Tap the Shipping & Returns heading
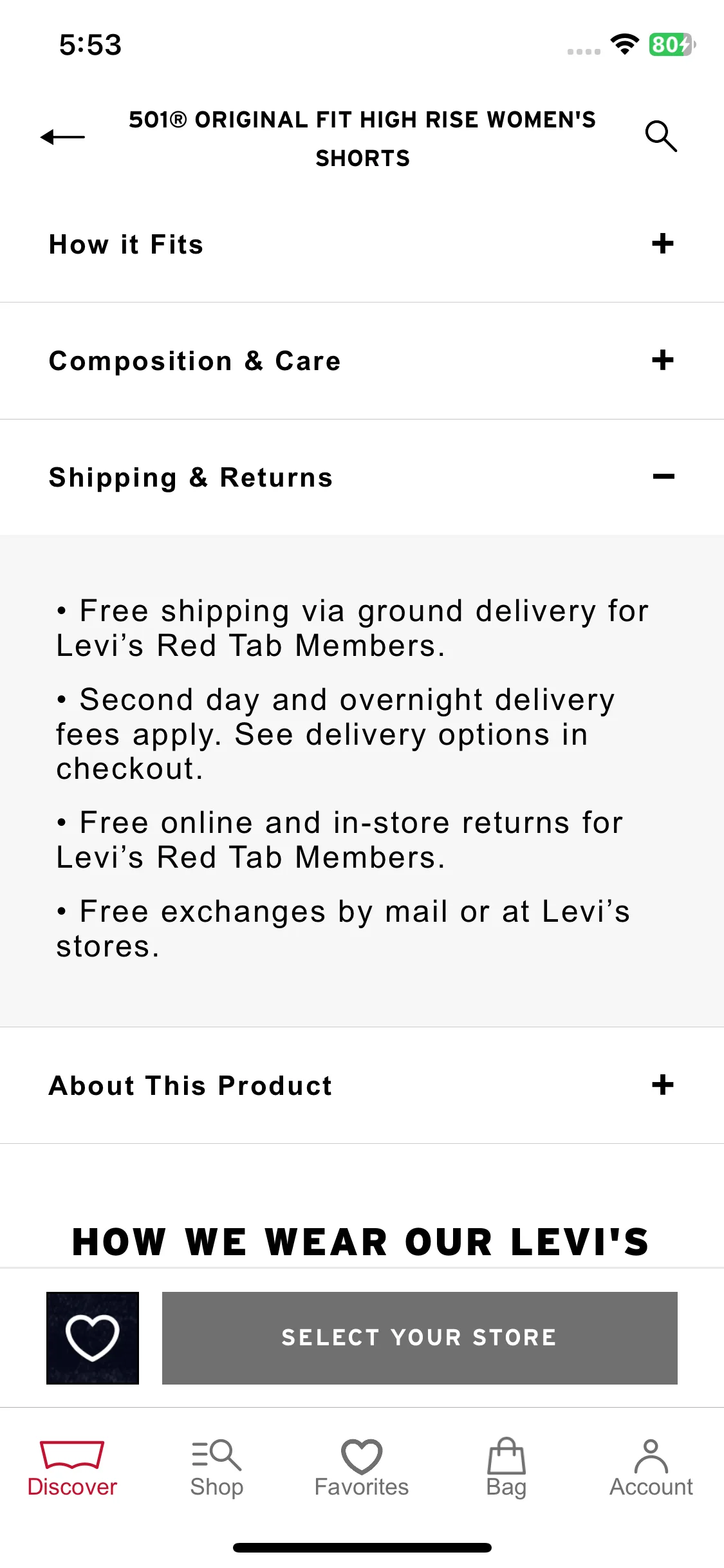Viewport: 724px width, 1568px height. click(x=191, y=478)
